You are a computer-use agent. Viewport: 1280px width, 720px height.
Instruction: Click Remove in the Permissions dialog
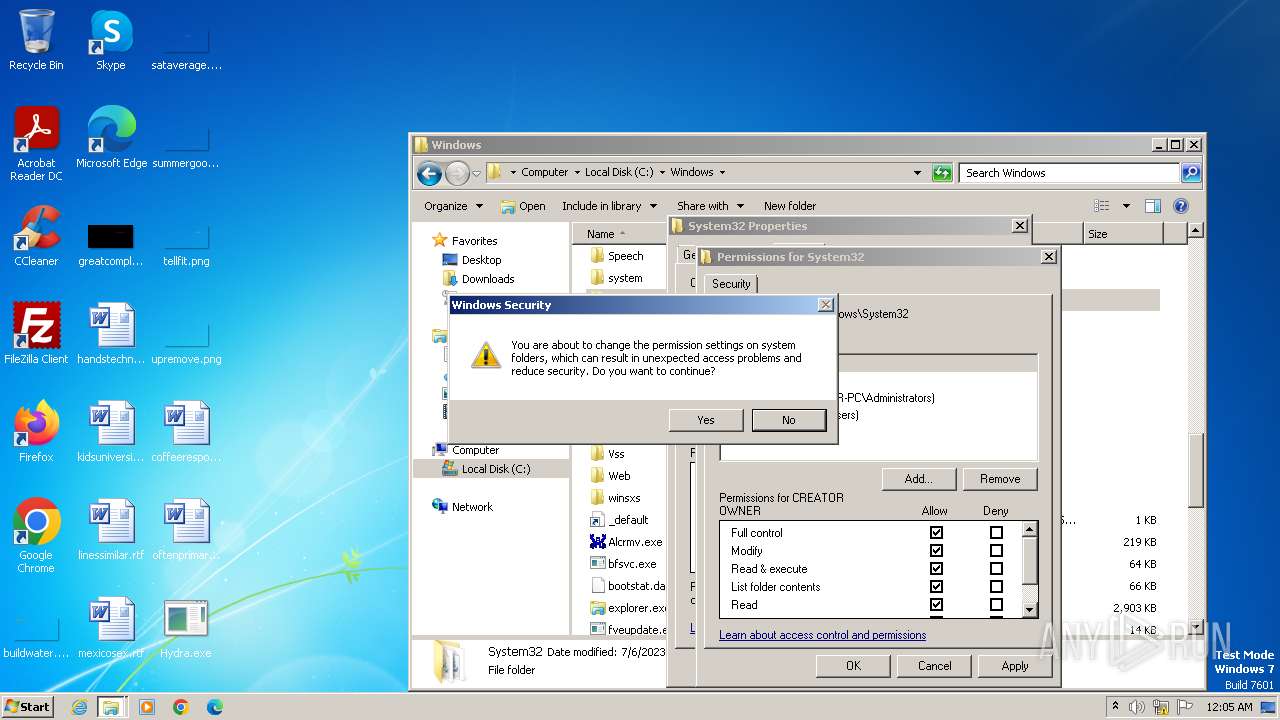click(x=1000, y=479)
